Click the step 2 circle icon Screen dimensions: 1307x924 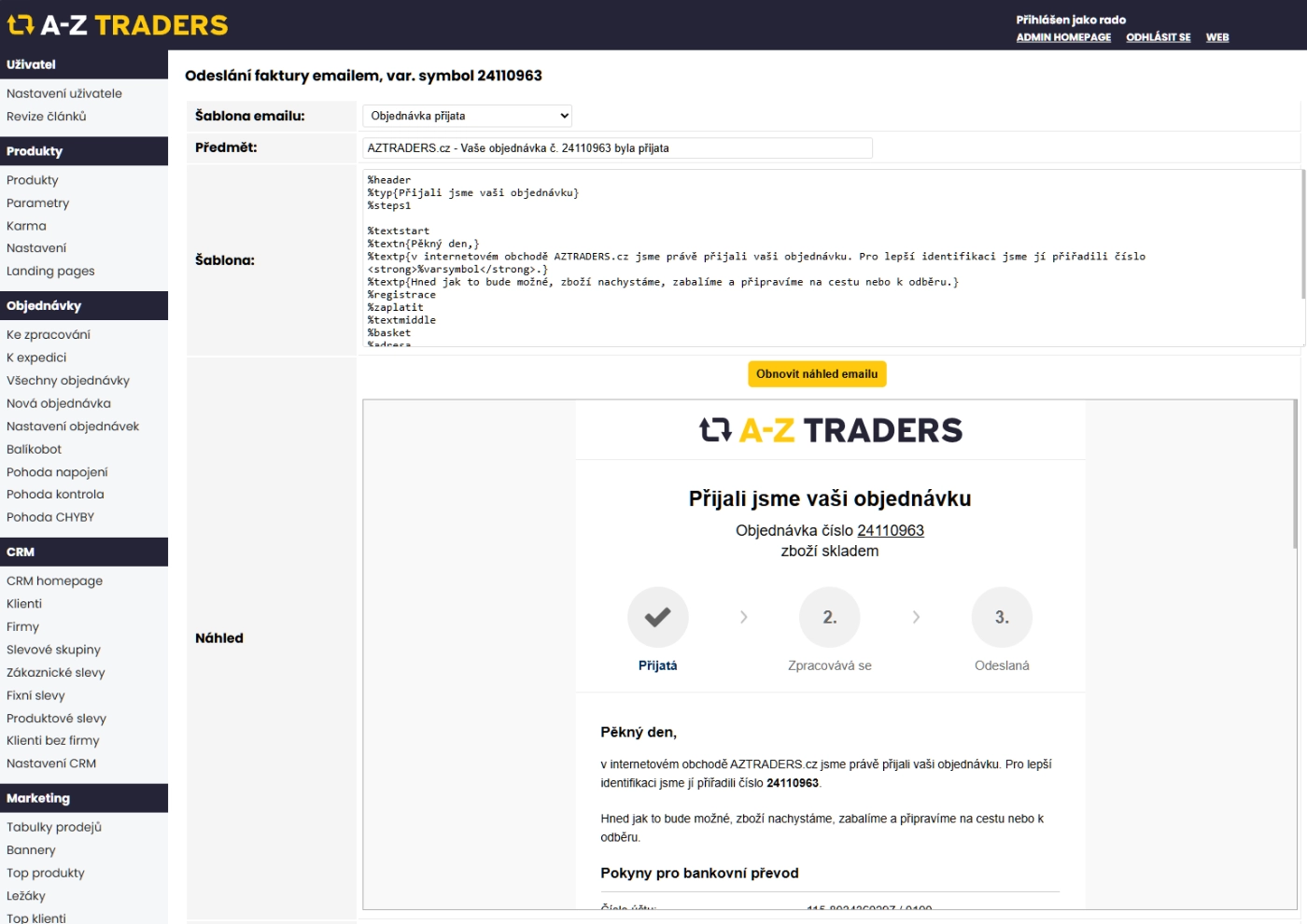point(829,617)
